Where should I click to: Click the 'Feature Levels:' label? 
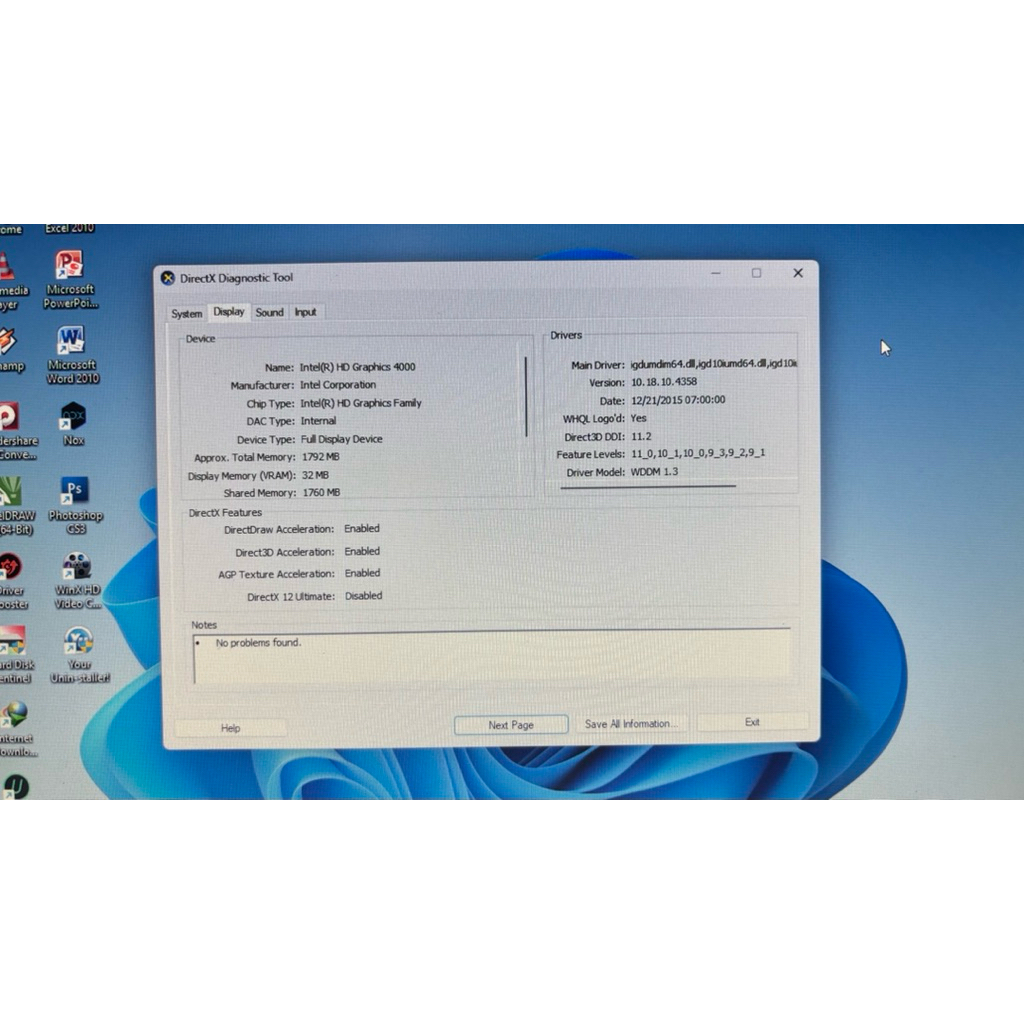590,454
